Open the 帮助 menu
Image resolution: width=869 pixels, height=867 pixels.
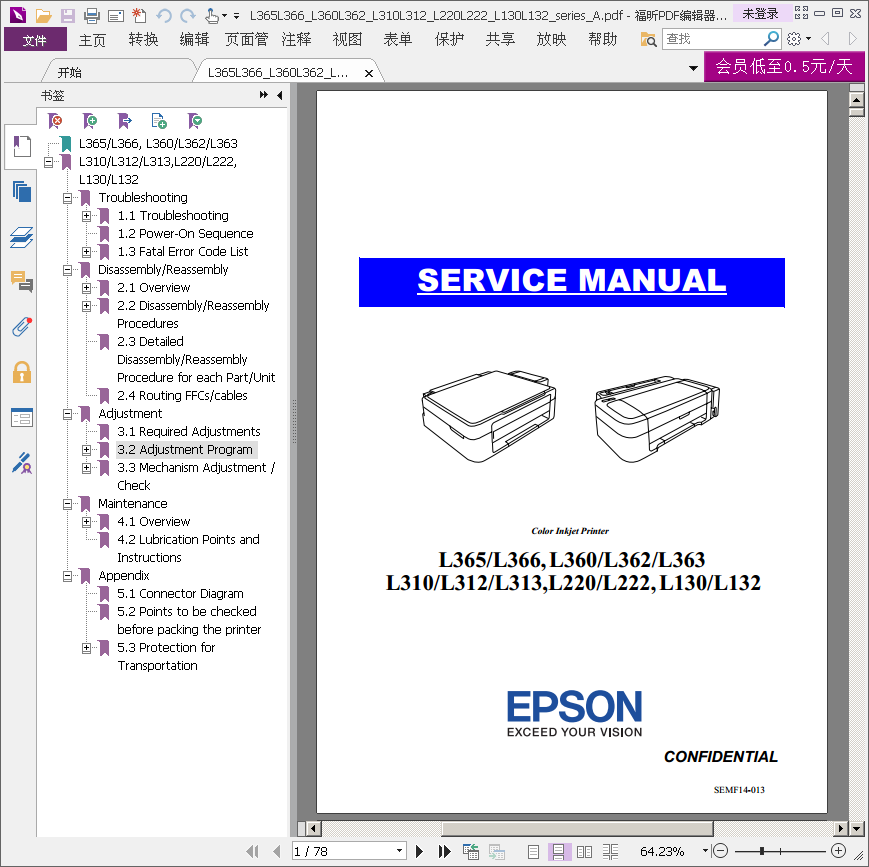pyautogui.click(x=602, y=39)
